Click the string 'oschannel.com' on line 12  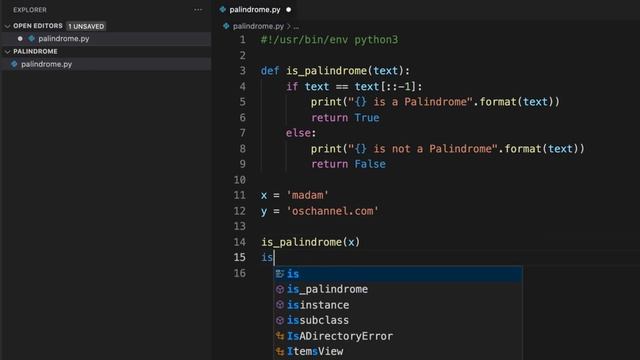tap(333, 211)
